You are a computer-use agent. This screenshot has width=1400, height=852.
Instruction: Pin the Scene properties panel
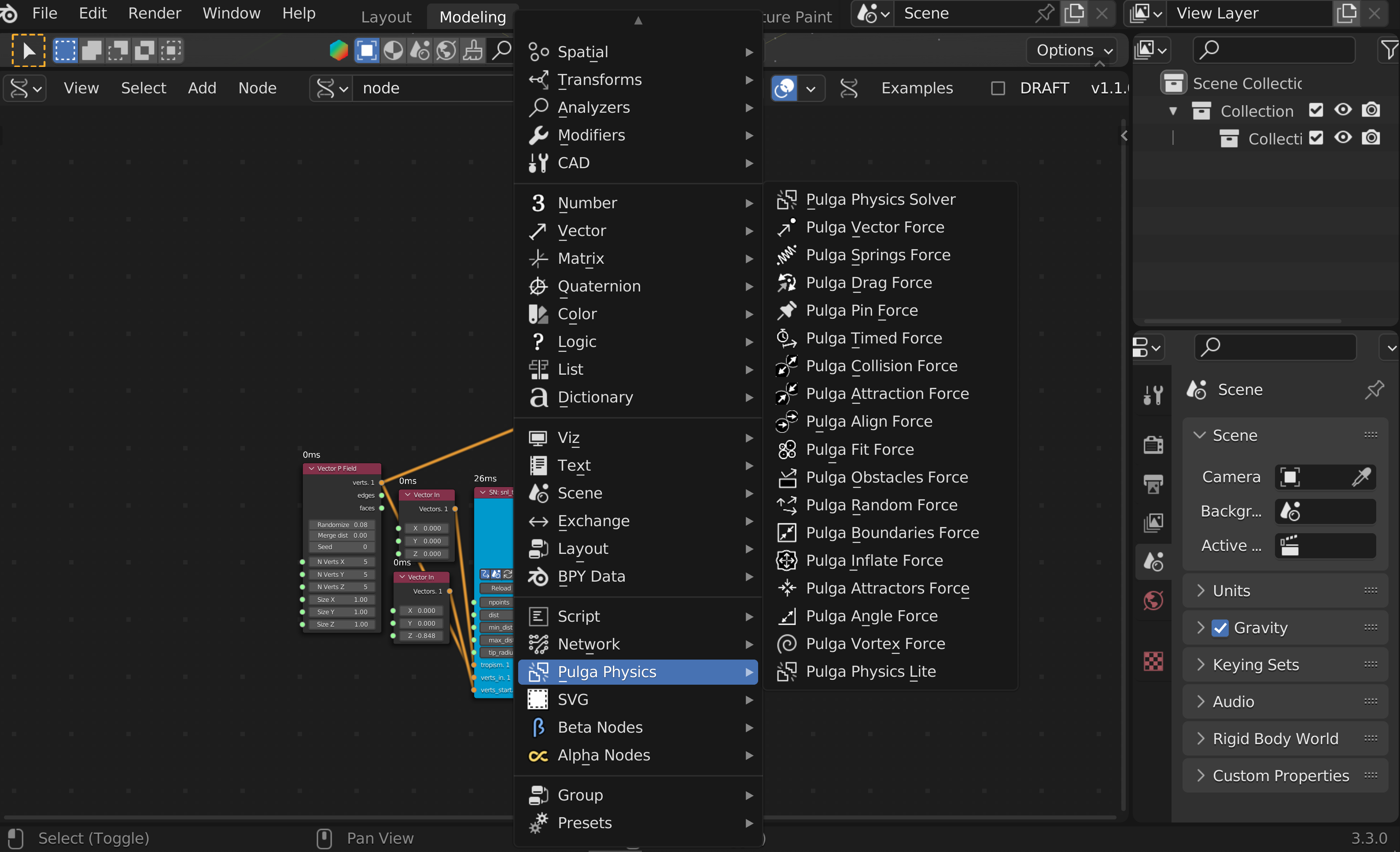[1374, 390]
